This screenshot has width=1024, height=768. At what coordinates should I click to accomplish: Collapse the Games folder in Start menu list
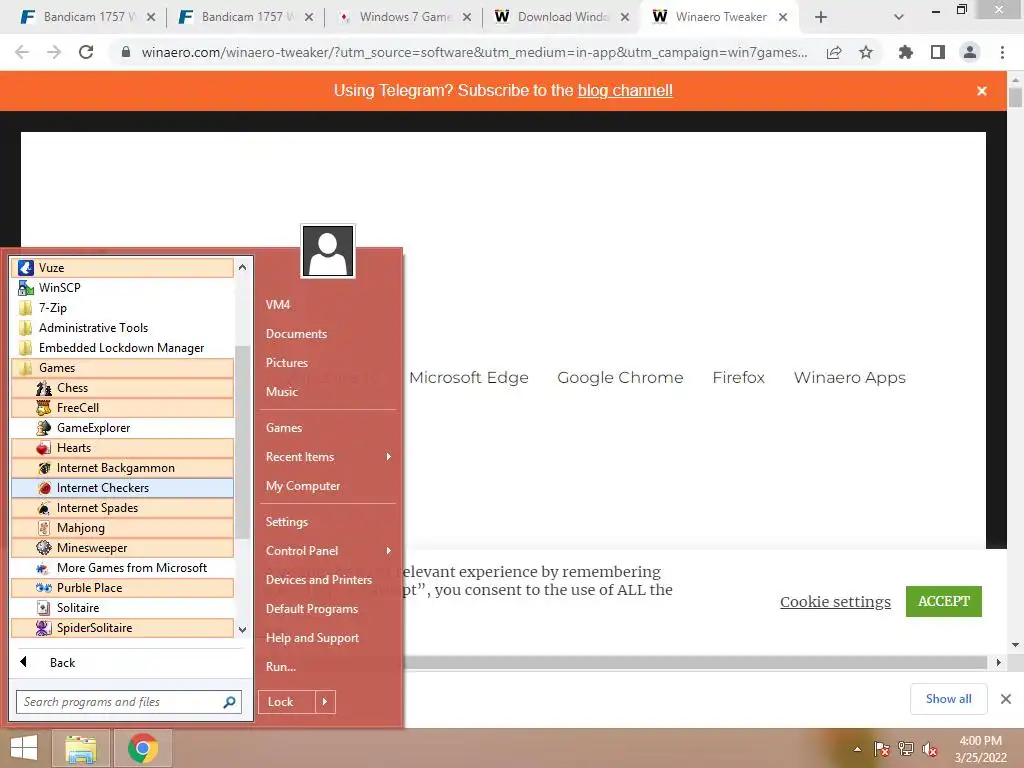(x=122, y=368)
